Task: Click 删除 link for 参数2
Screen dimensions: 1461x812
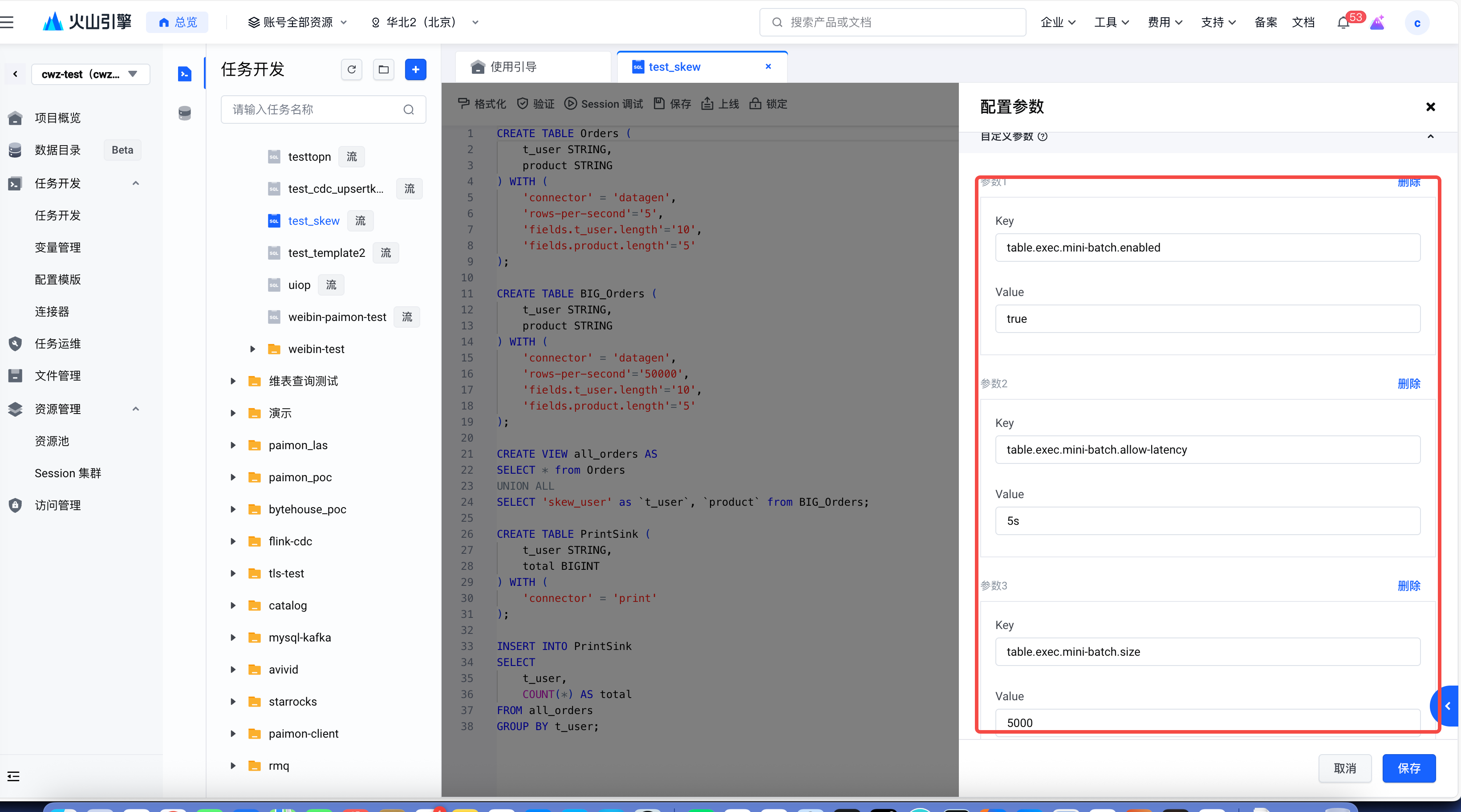Action: 1408,384
